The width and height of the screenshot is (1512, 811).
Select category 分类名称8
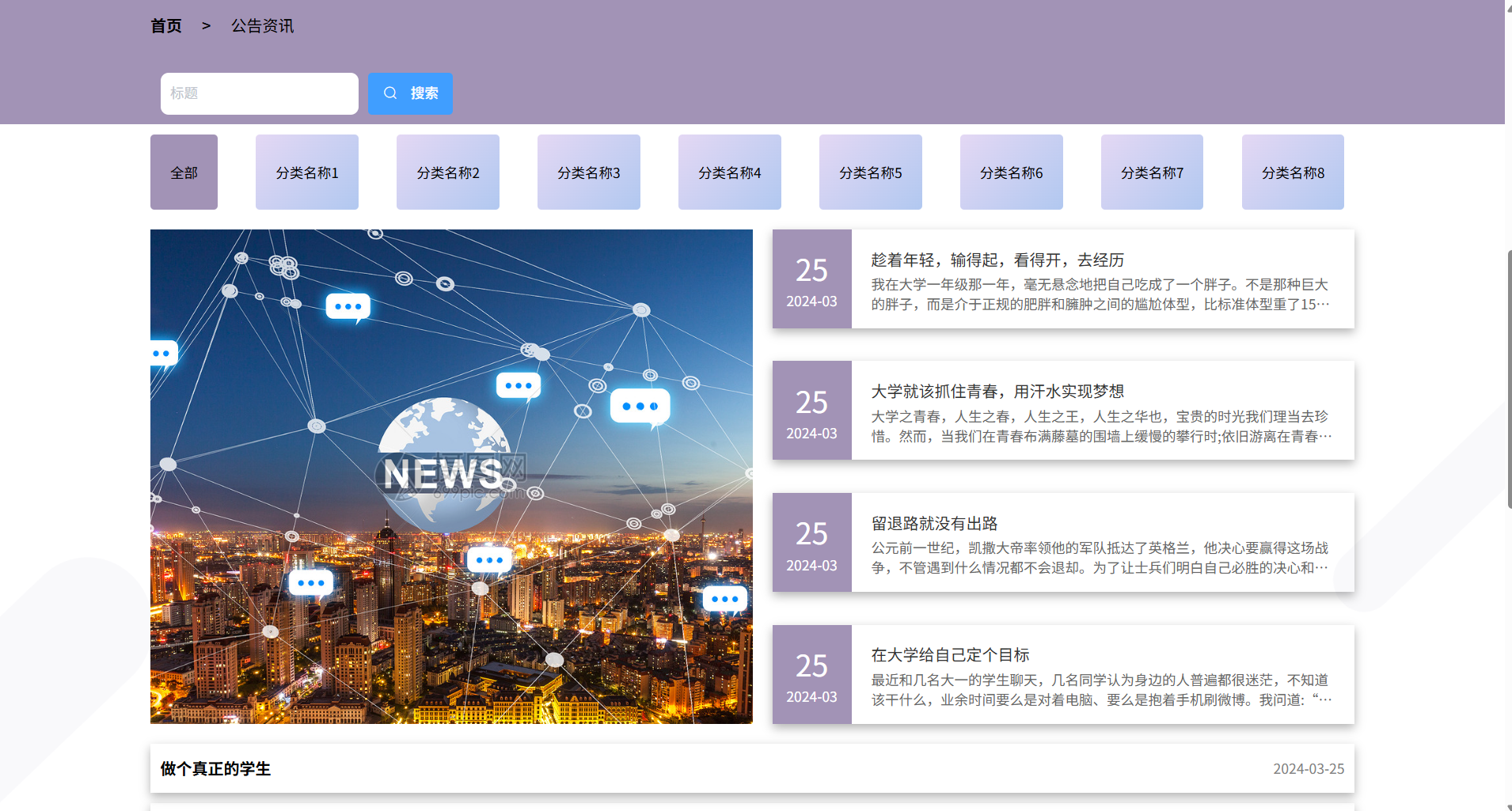(x=1293, y=172)
